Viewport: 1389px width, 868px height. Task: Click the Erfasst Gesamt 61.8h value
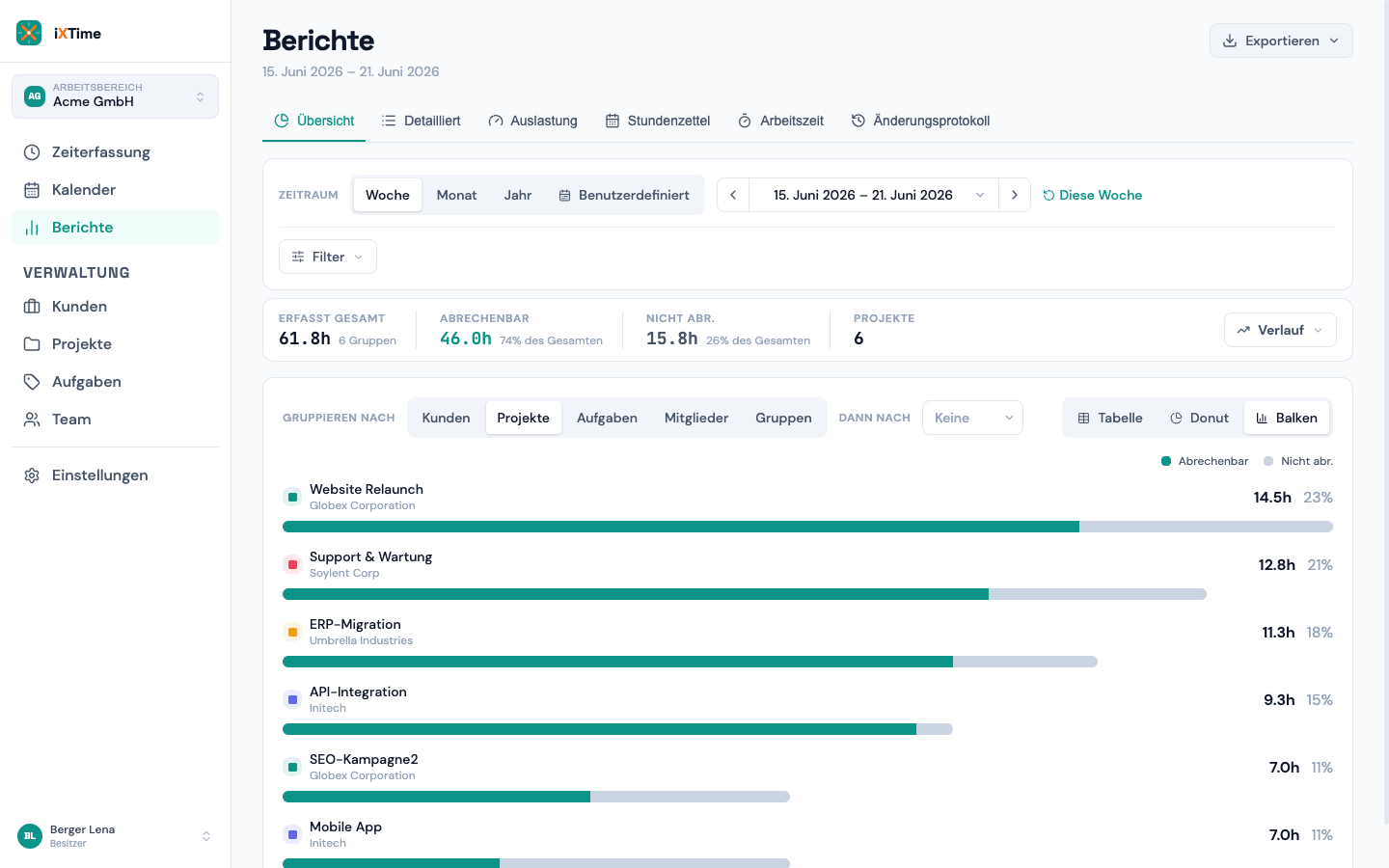[305, 339]
